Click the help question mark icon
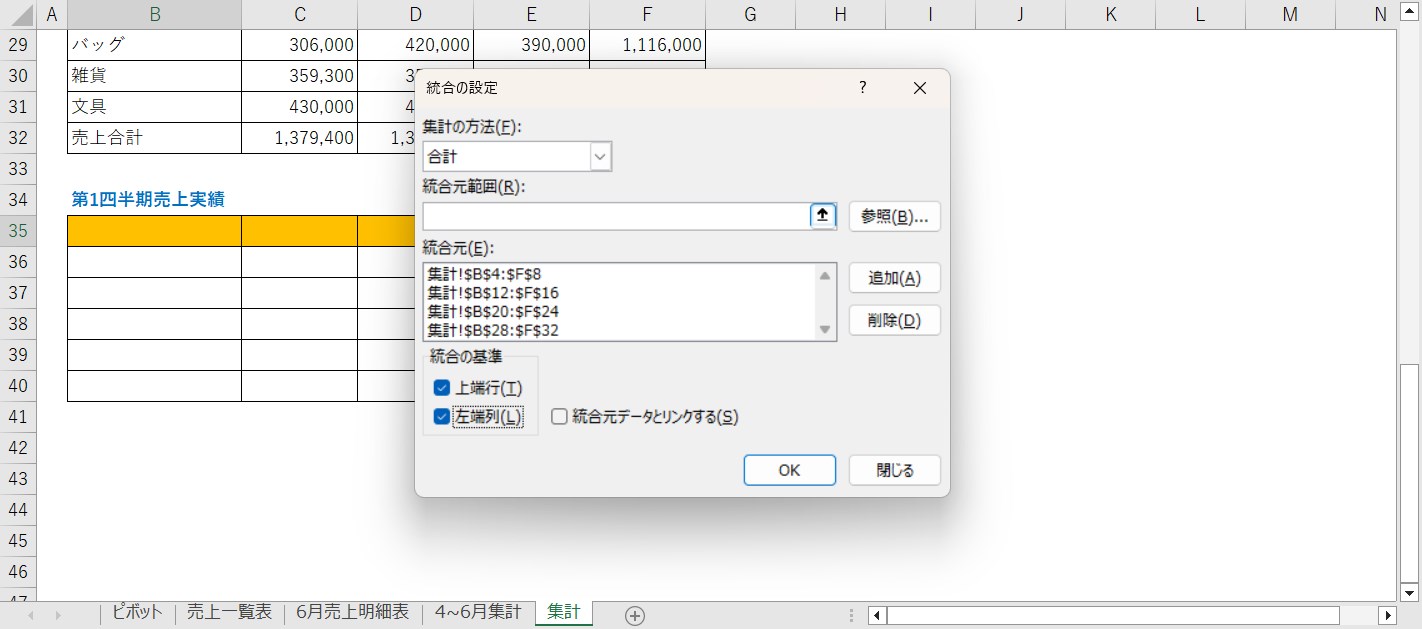Viewport: 1422px width, 629px height. pyautogui.click(x=863, y=88)
